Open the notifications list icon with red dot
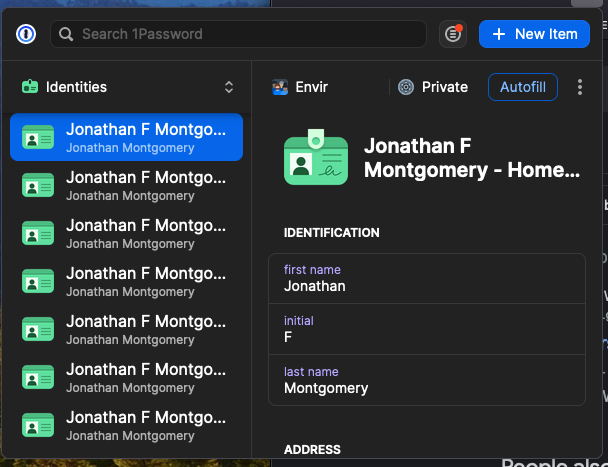 pyautogui.click(x=453, y=34)
